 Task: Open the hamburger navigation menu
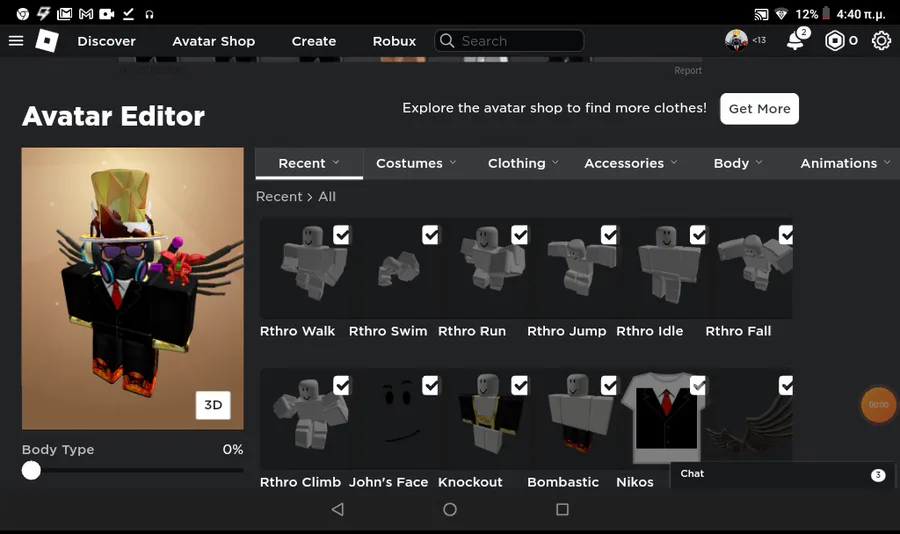coord(16,41)
